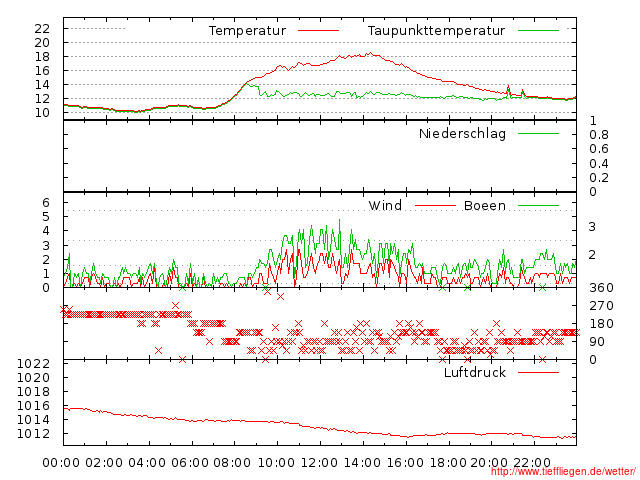Image resolution: width=640 pixels, height=480 pixels.
Task: Click the Taupunkttemperatur legend label
Action: coord(436,31)
